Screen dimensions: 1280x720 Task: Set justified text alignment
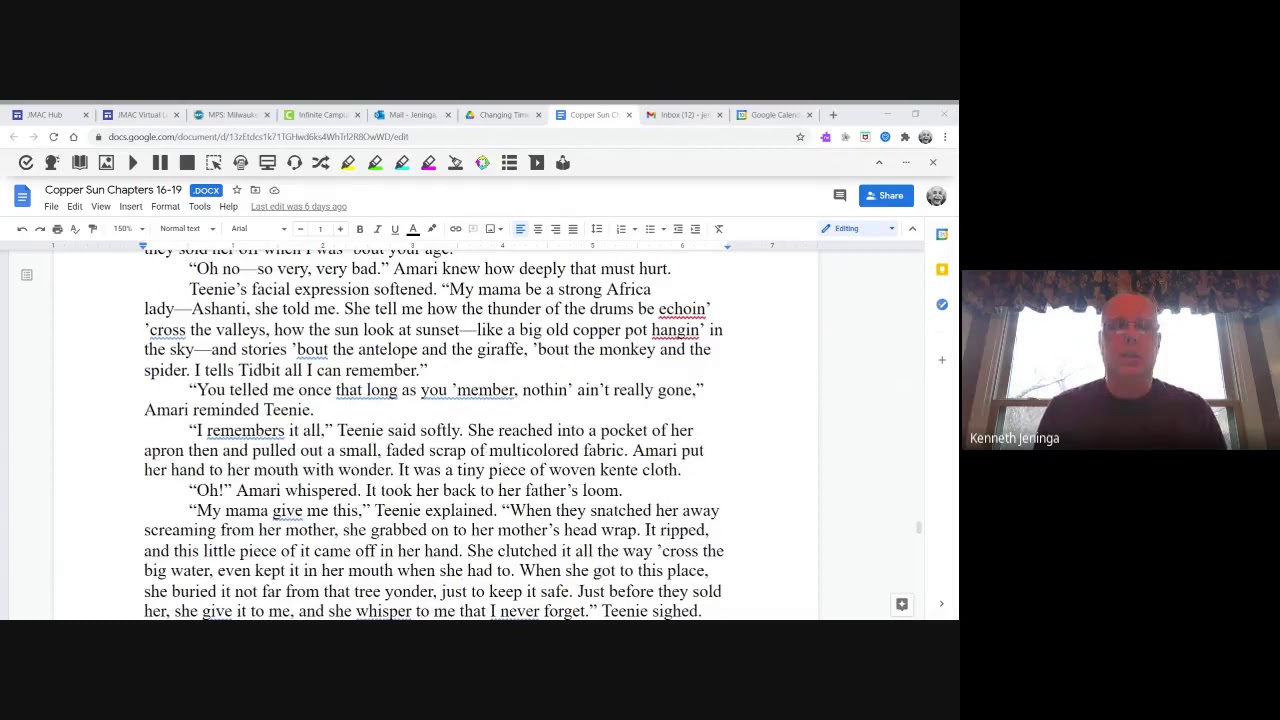pyautogui.click(x=573, y=229)
